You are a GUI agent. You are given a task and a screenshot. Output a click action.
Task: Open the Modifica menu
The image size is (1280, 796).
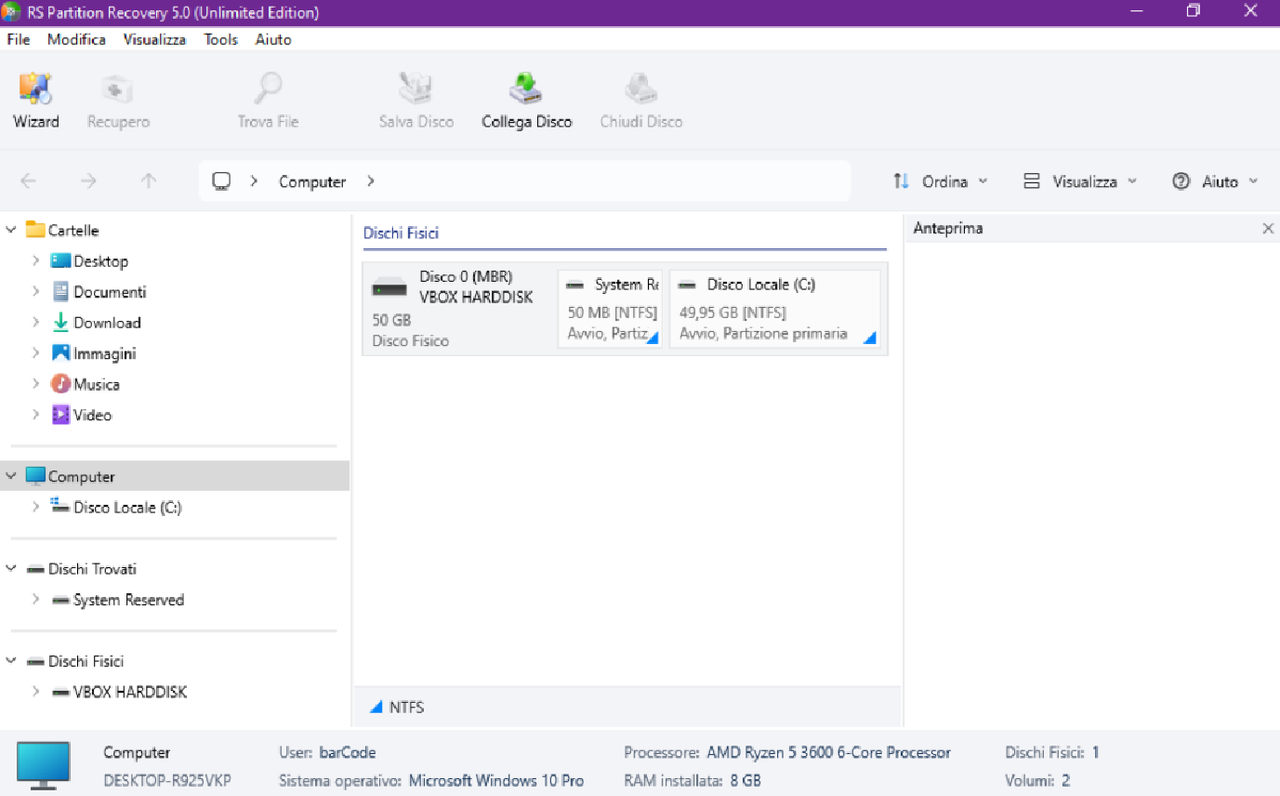click(76, 39)
